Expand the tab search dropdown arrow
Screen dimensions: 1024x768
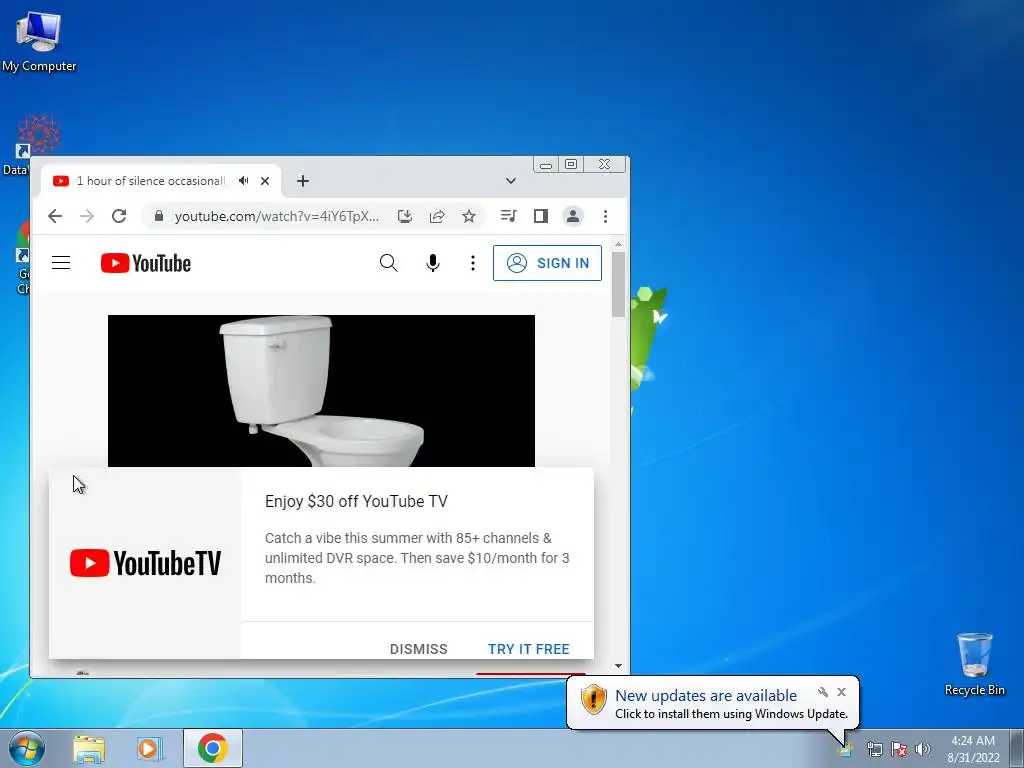(511, 181)
